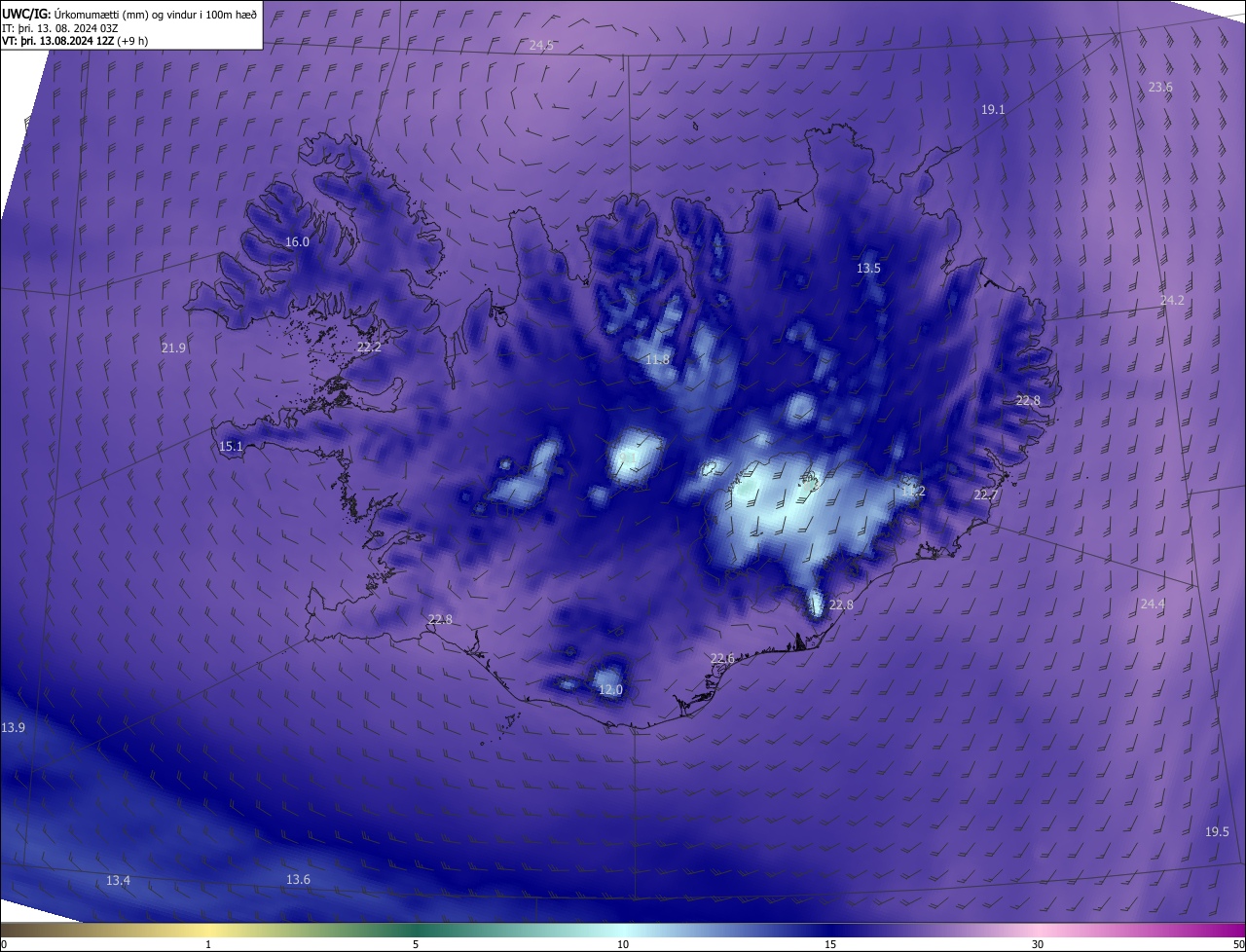Click the 22.7 value label
Screen dimensions: 1246x952
(986, 495)
